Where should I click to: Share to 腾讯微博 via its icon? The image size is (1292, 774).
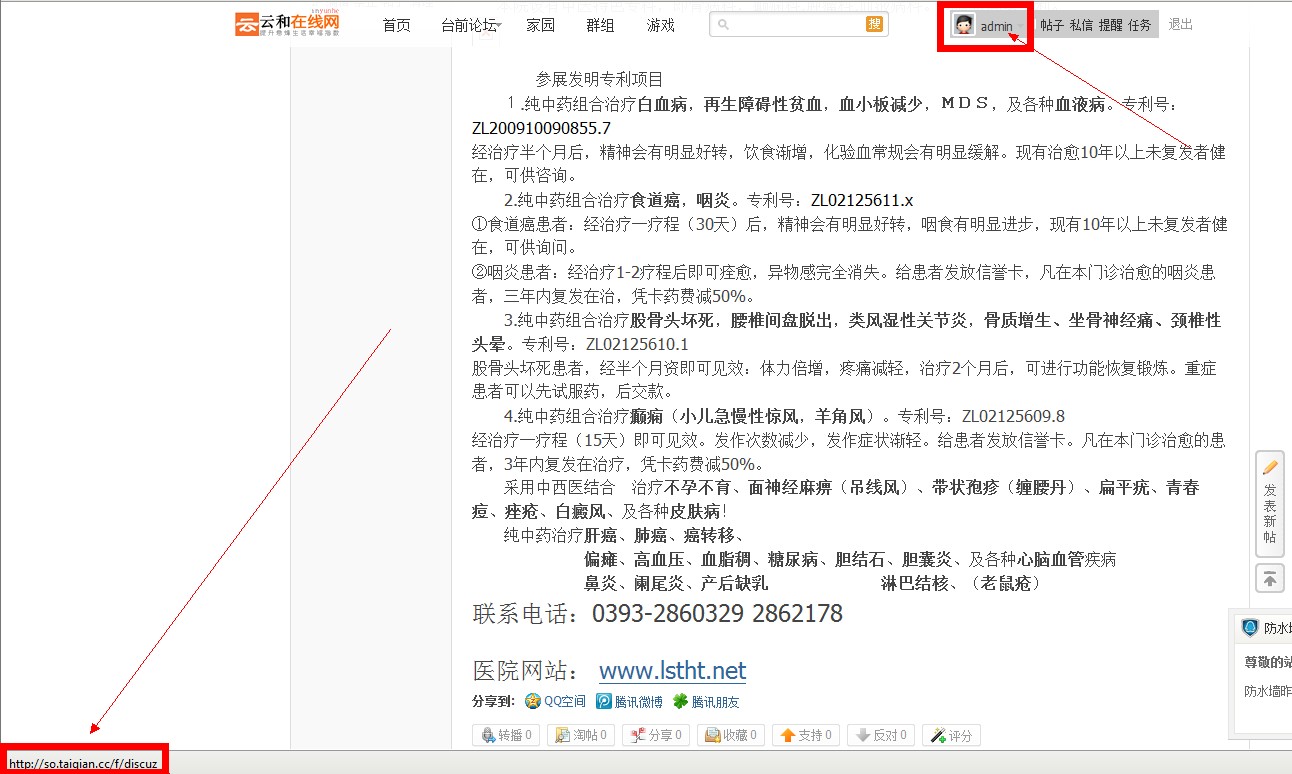pos(604,701)
